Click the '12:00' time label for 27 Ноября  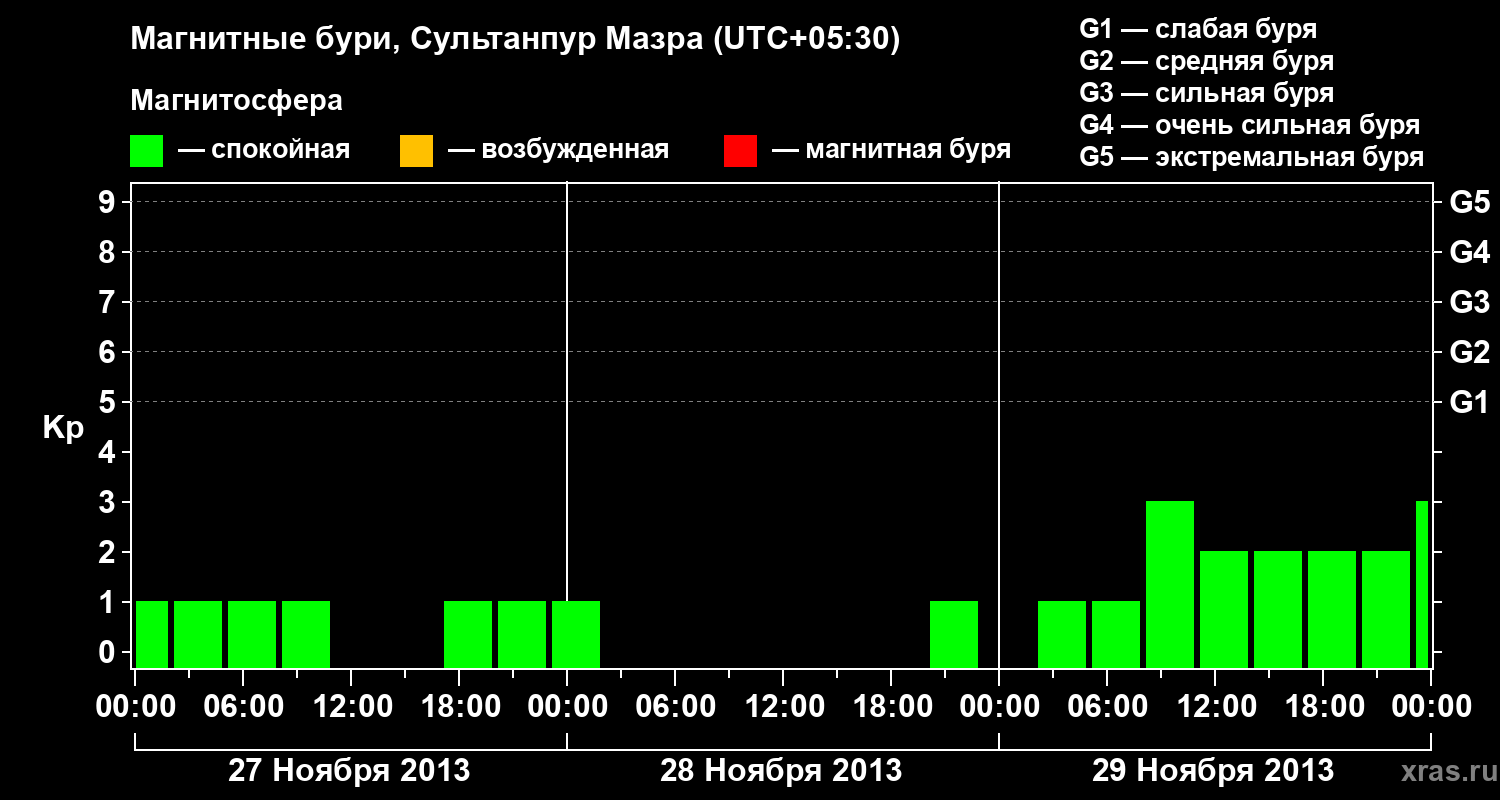[351, 707]
